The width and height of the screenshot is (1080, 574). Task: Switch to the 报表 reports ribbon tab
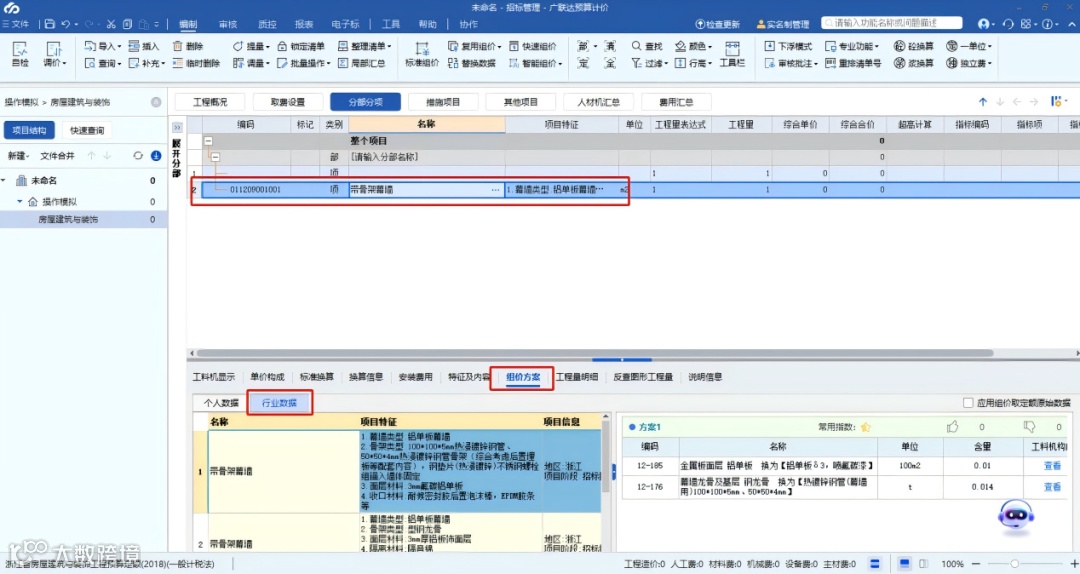304,24
